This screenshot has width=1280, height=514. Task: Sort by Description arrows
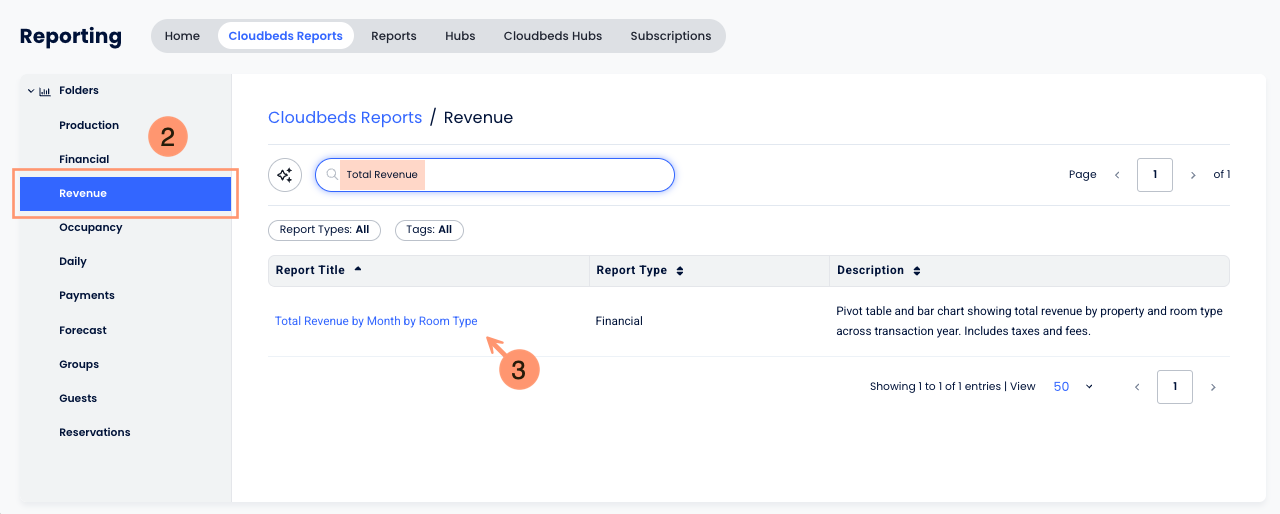[x=917, y=271]
